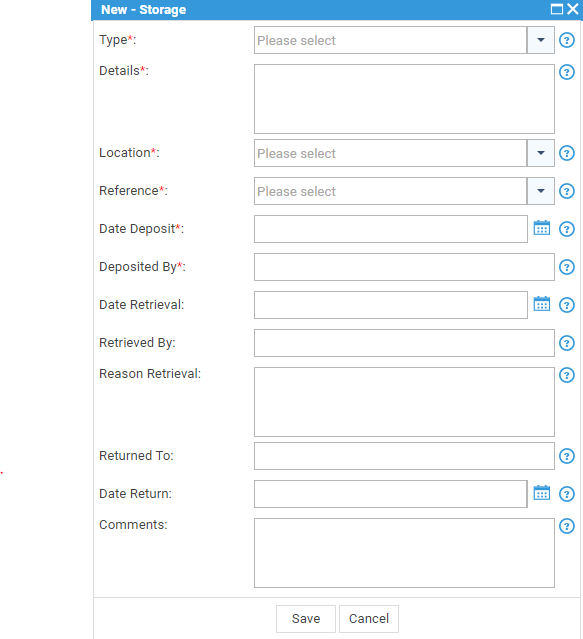Focus the Deposited By input field
This screenshot has height=639, width=583.
point(404,267)
